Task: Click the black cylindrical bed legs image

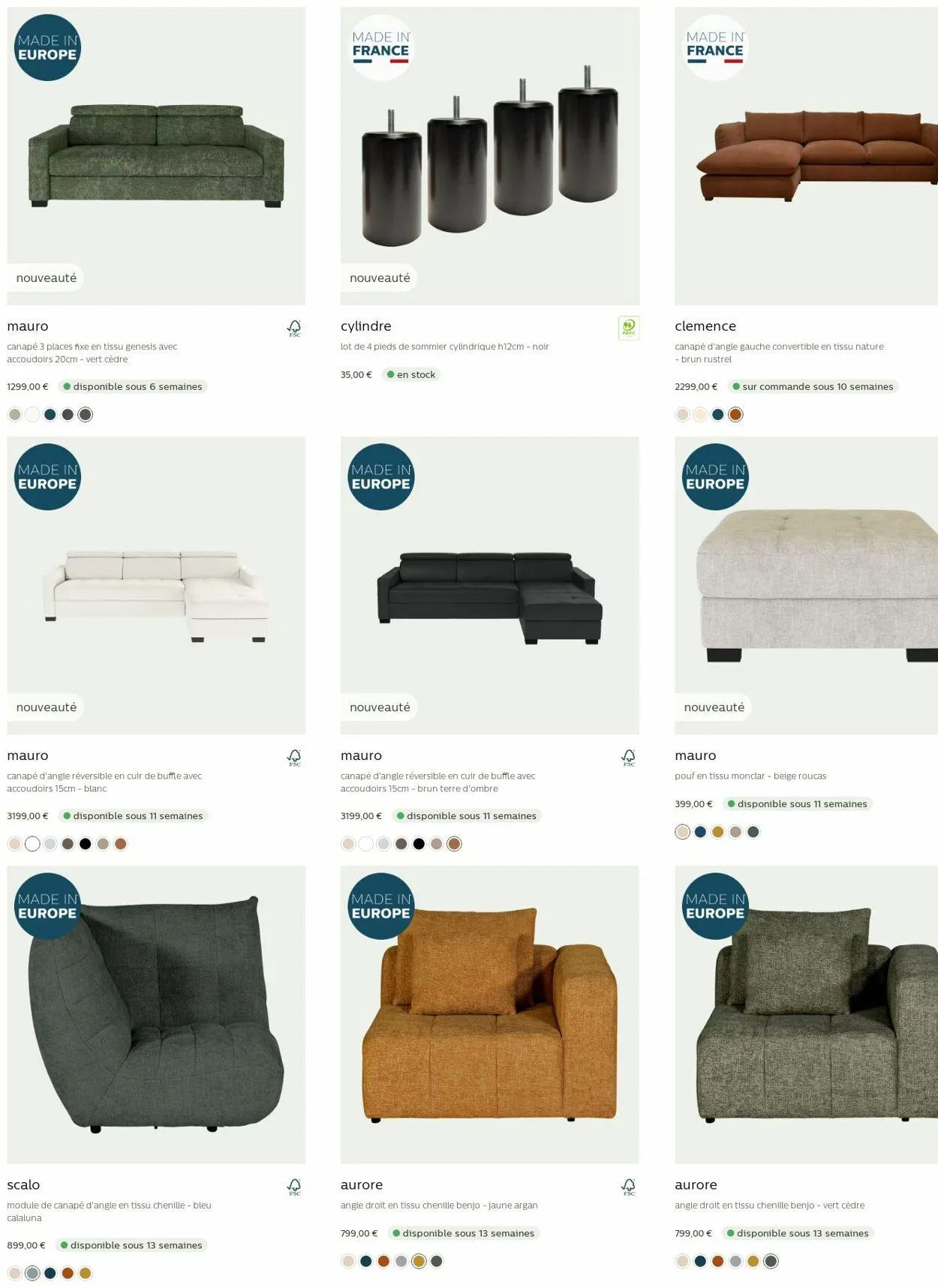Action: tap(490, 156)
